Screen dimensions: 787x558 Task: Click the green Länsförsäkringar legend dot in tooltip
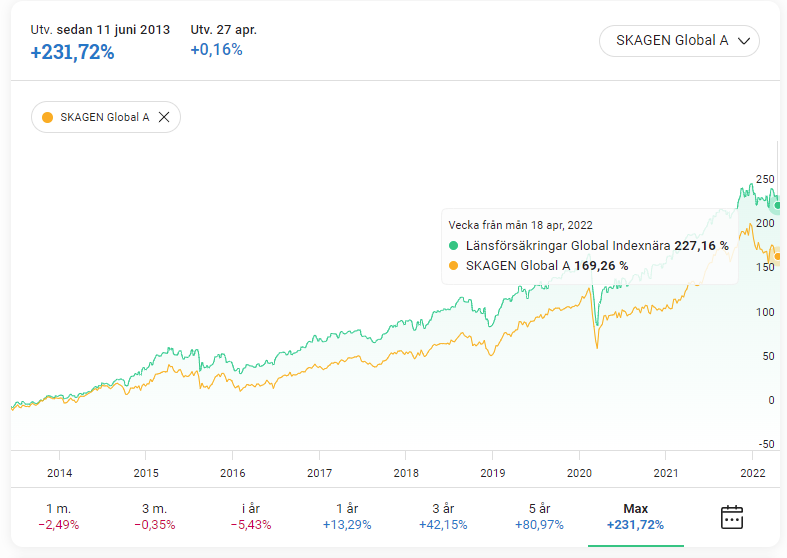(453, 245)
